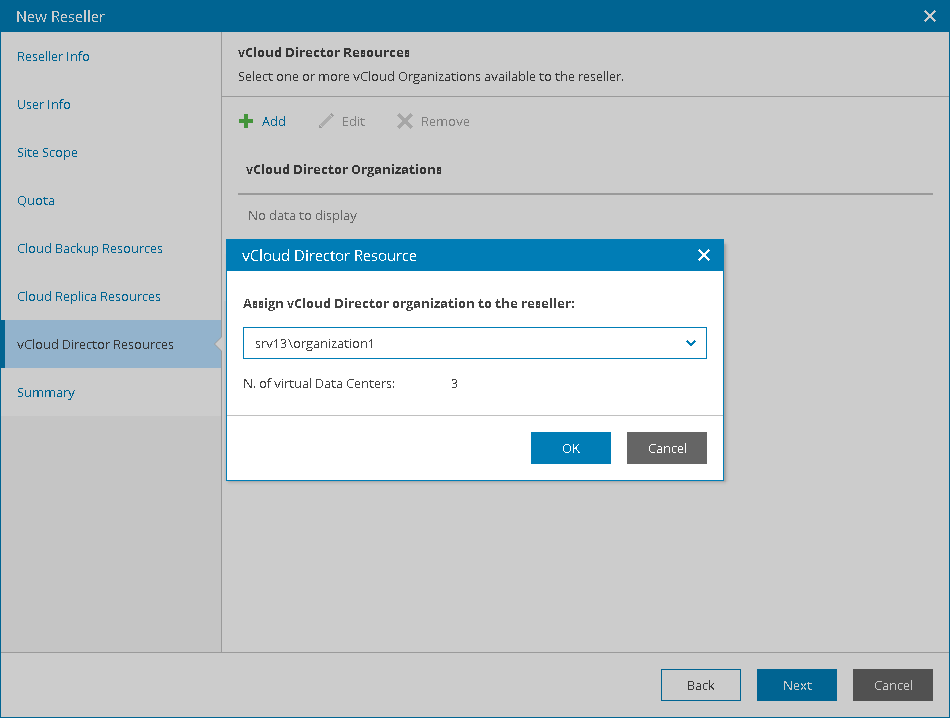Go to Cloud Replica Resources step

89,297
